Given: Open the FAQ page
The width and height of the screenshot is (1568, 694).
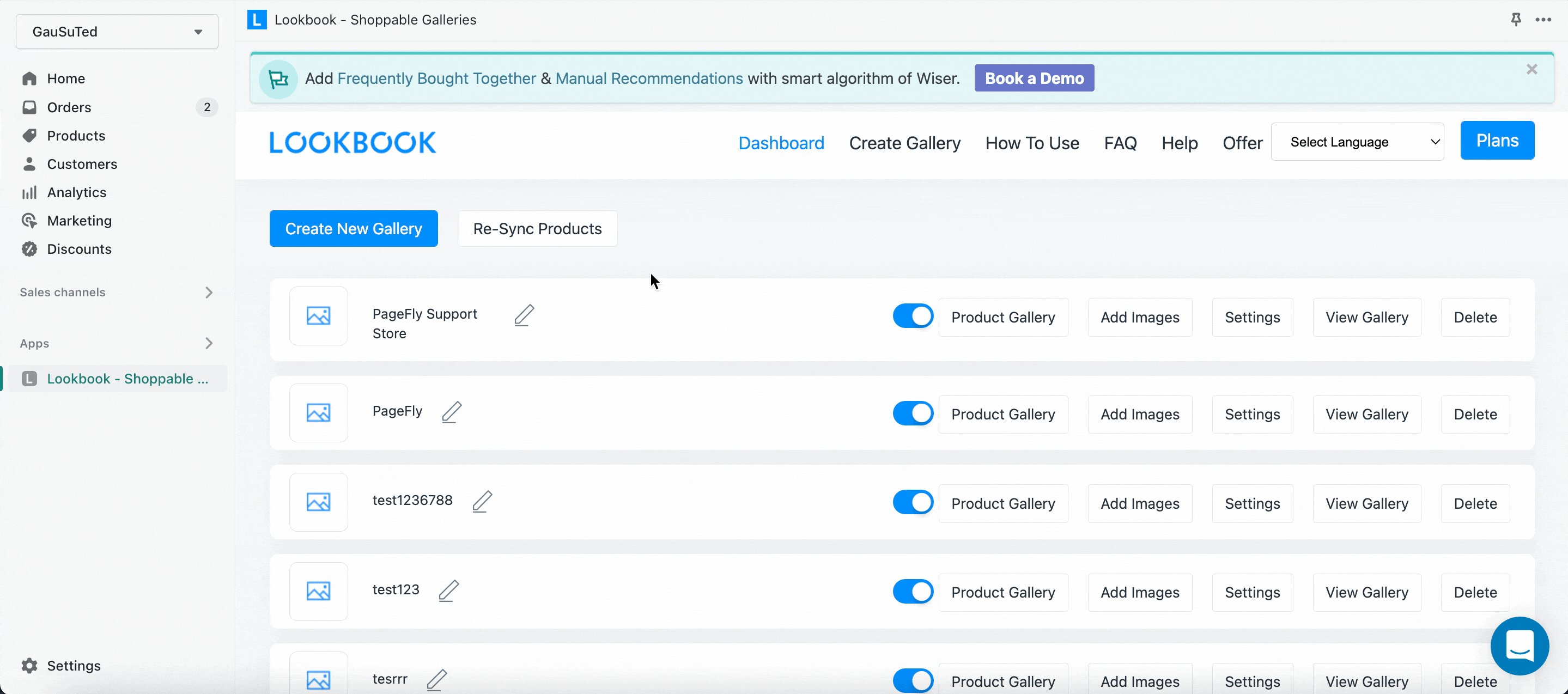Looking at the screenshot, I should [1120, 143].
